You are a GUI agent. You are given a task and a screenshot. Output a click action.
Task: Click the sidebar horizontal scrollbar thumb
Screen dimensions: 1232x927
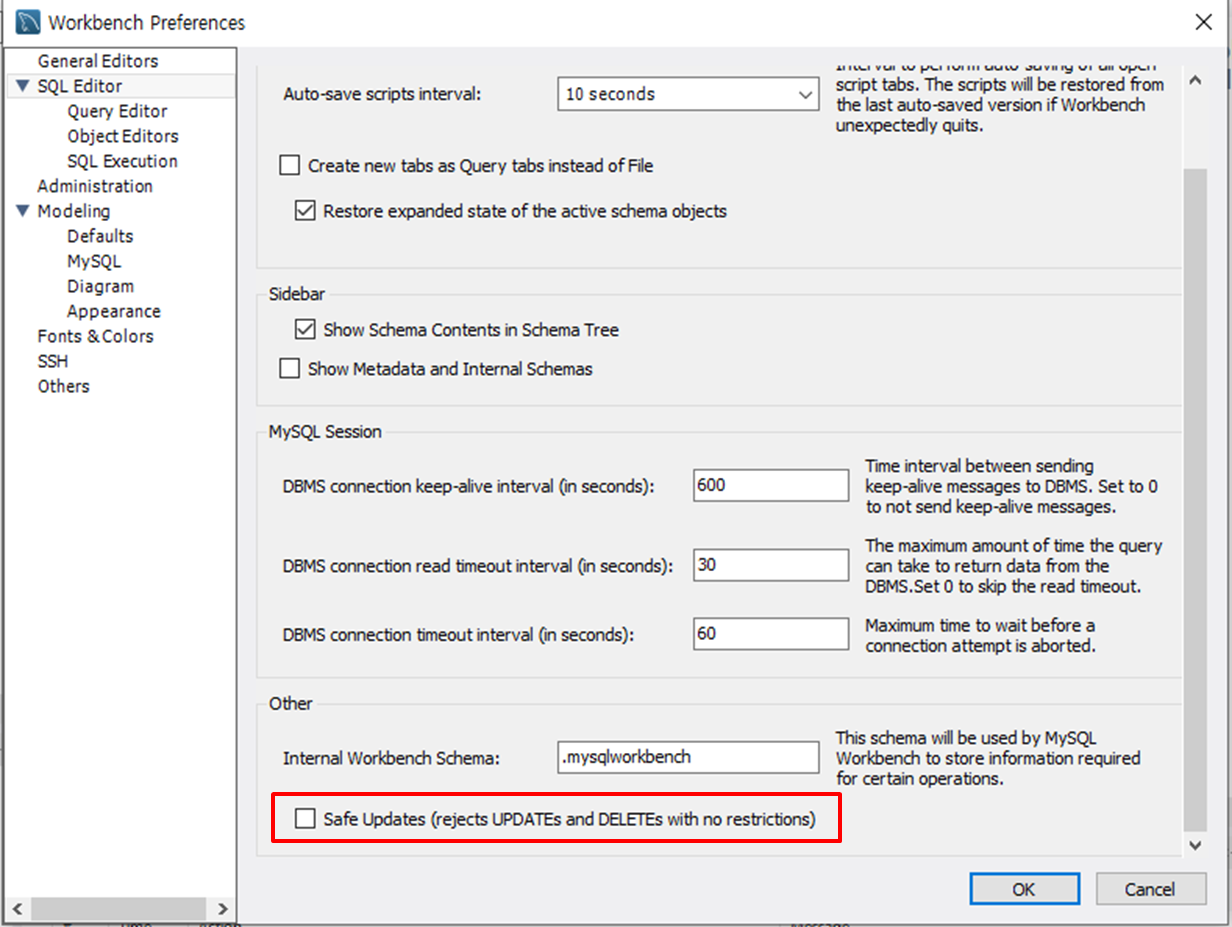[x=118, y=909]
